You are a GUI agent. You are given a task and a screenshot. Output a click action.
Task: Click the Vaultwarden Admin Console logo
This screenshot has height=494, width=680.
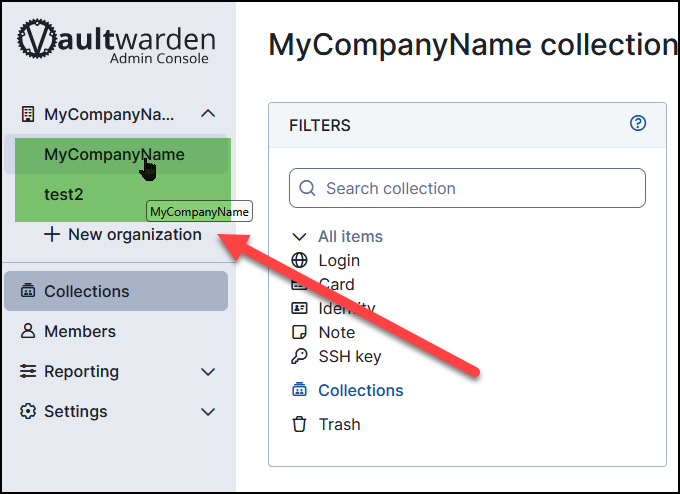(x=116, y=44)
